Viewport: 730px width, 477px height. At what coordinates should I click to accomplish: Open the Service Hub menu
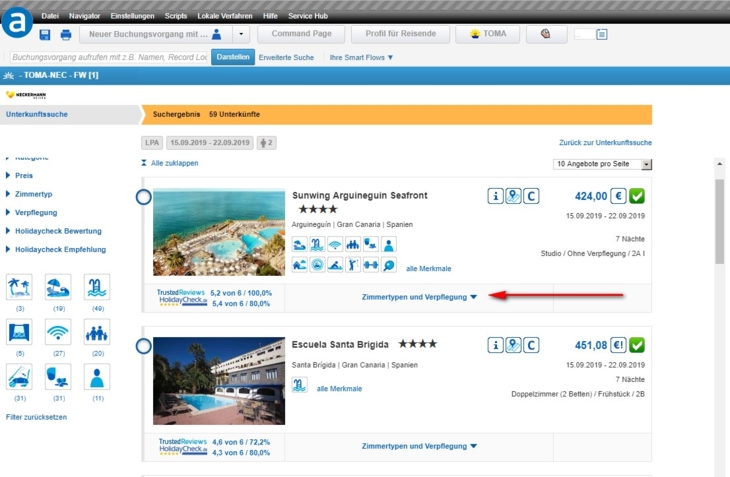point(308,16)
